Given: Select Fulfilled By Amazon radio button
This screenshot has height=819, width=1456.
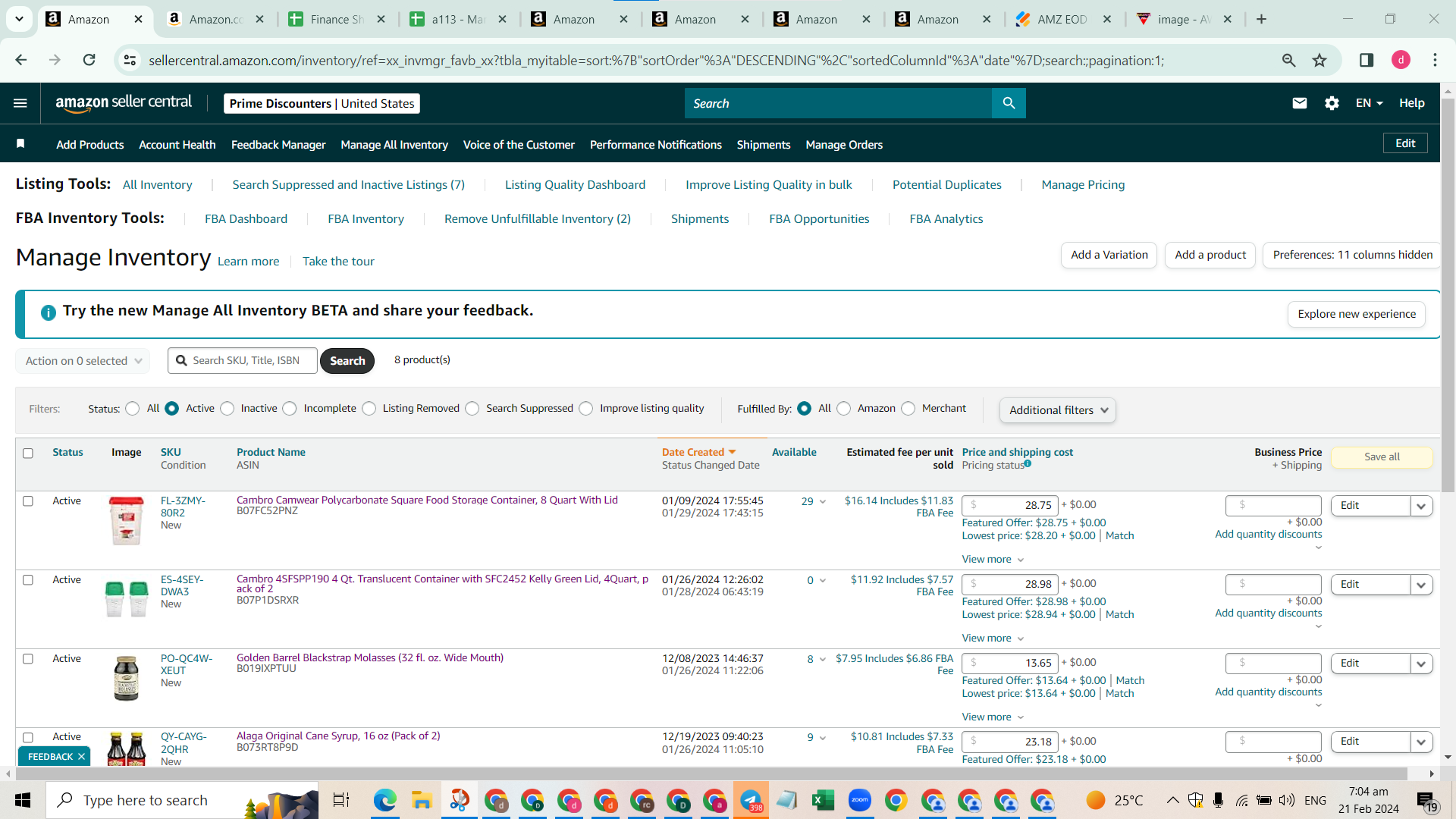Looking at the screenshot, I should coord(844,409).
